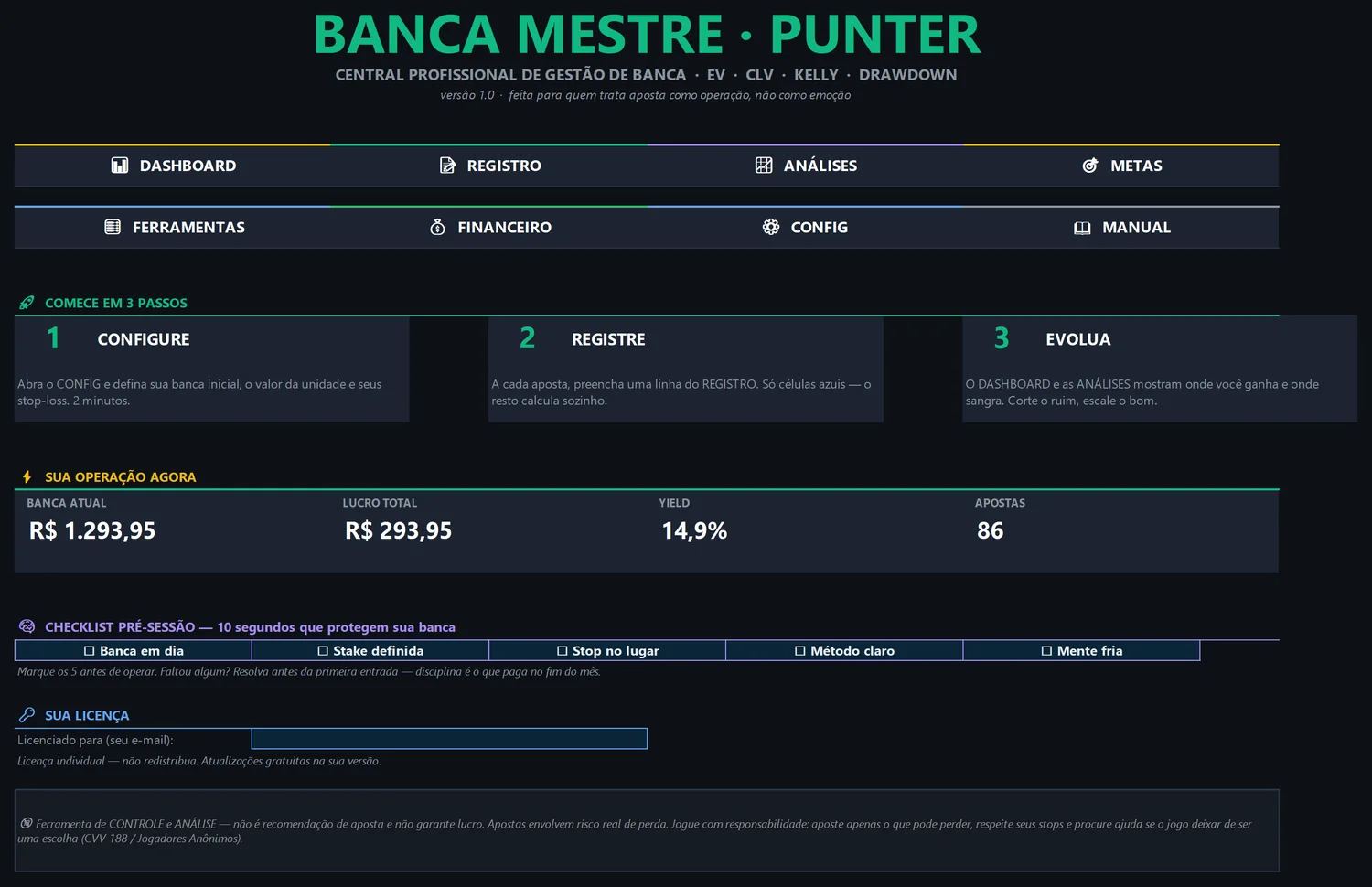Click the 'BANCA ATUAL' label
The width and height of the screenshot is (1372, 887).
(x=67, y=503)
